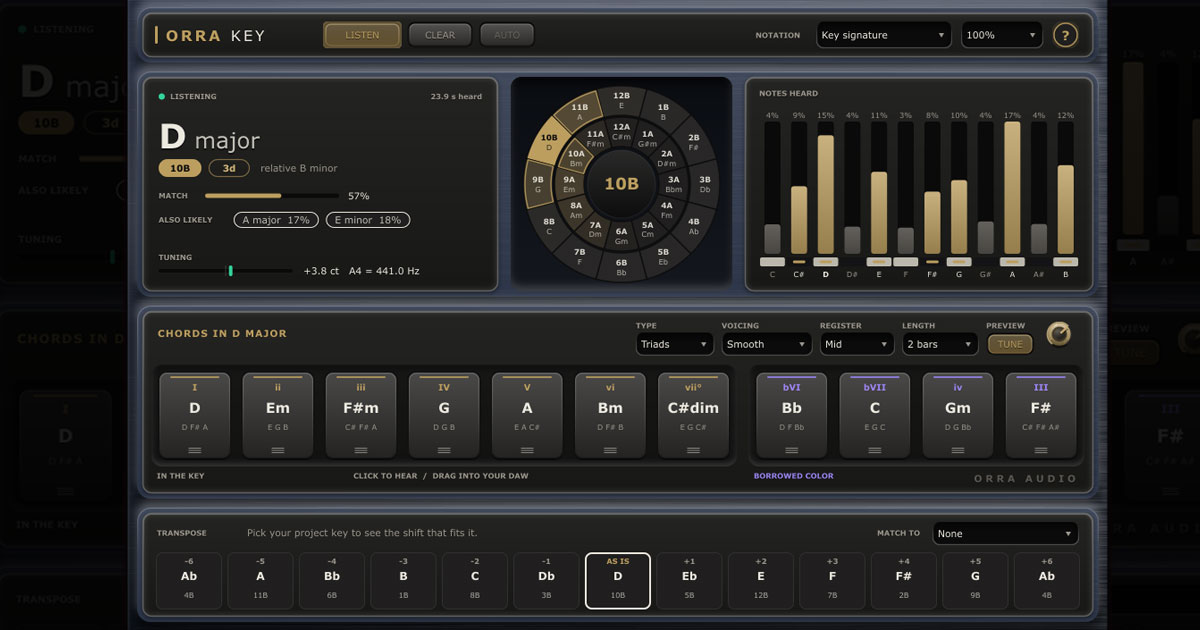Screen dimensions: 1200x630
Task: Select the 11B A segment on the wheel
Action: pos(580,110)
